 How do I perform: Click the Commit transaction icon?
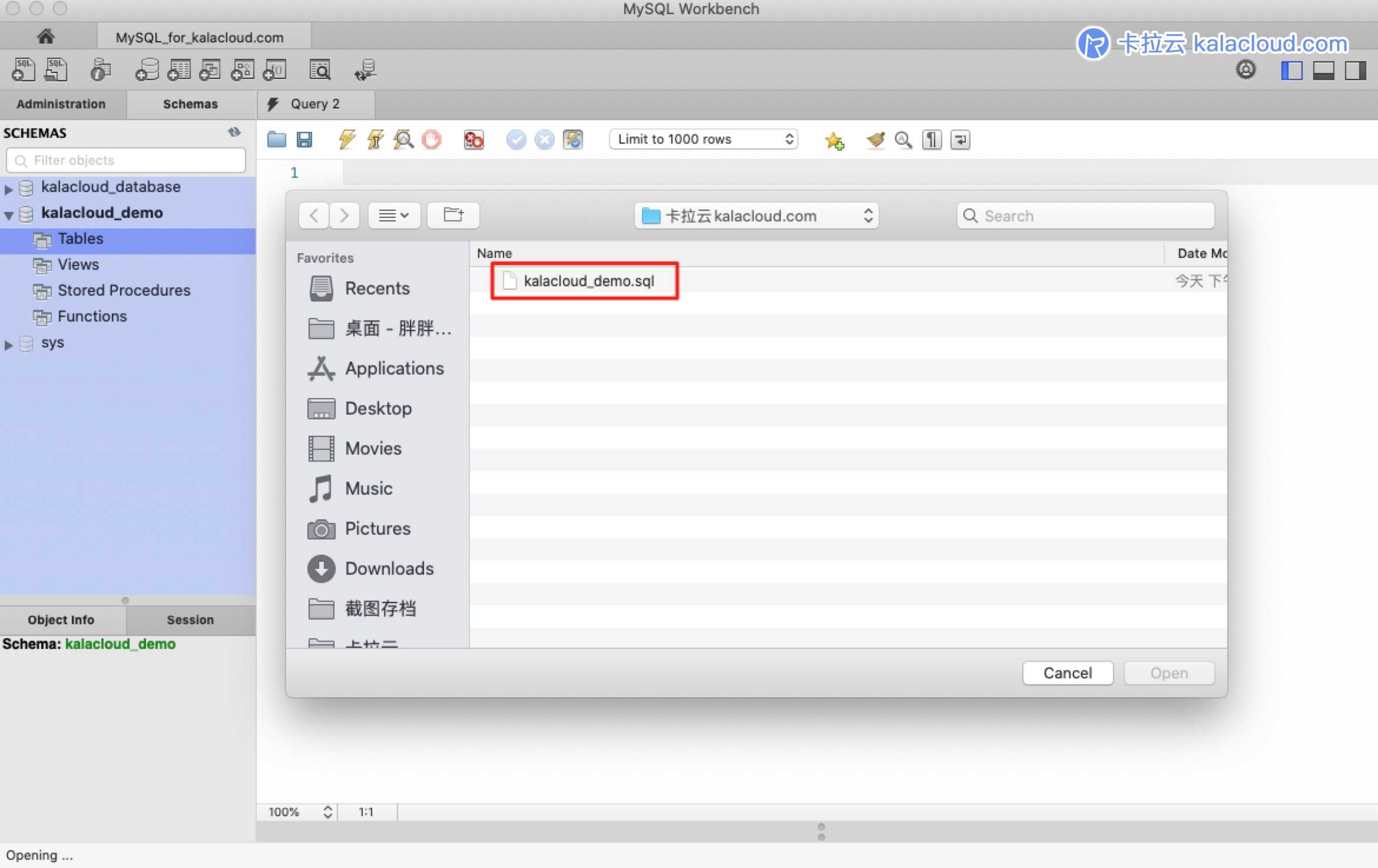point(516,139)
